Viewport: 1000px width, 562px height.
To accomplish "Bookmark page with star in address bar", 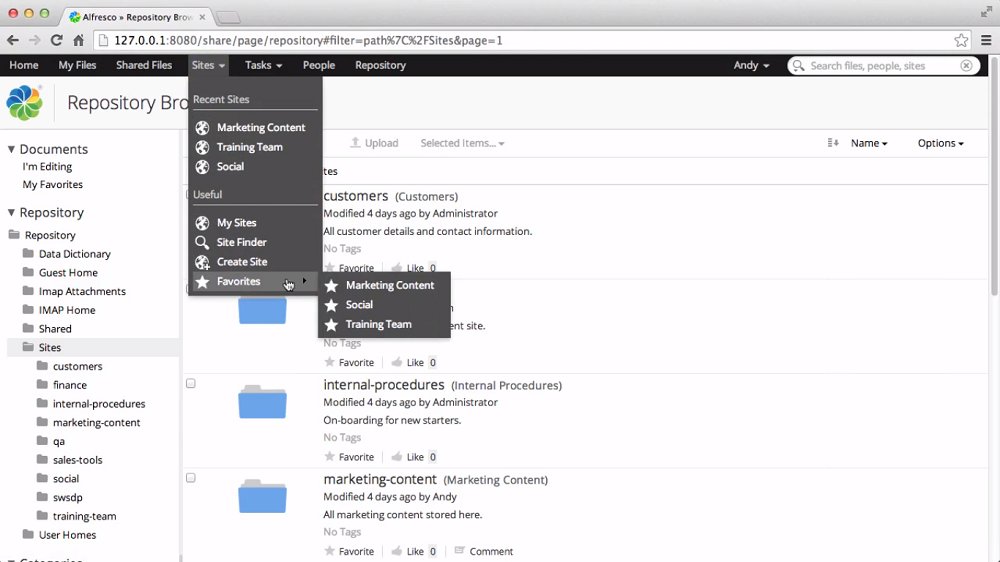I will [961, 40].
